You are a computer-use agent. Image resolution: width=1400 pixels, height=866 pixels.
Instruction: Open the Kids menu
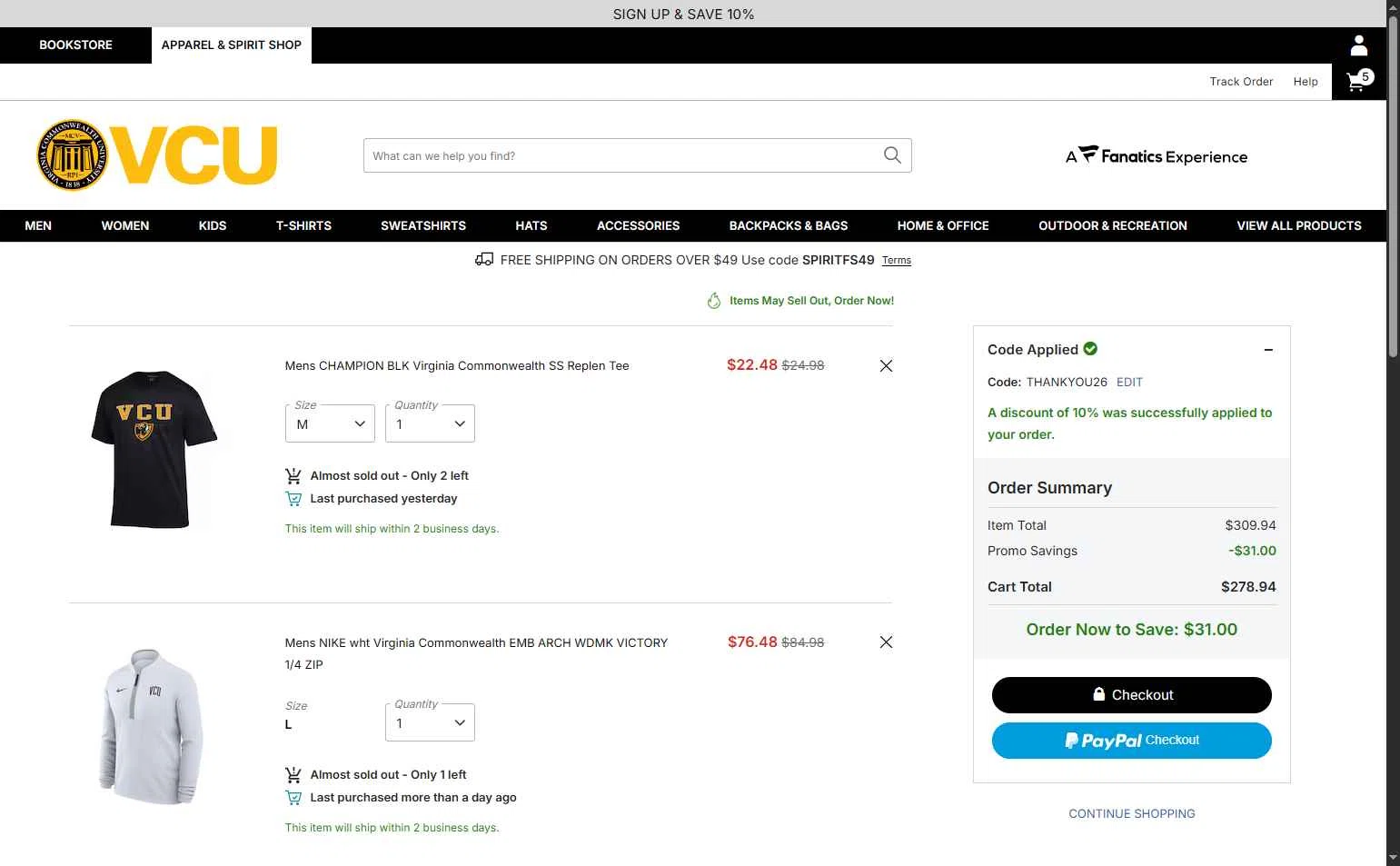pyautogui.click(x=213, y=225)
